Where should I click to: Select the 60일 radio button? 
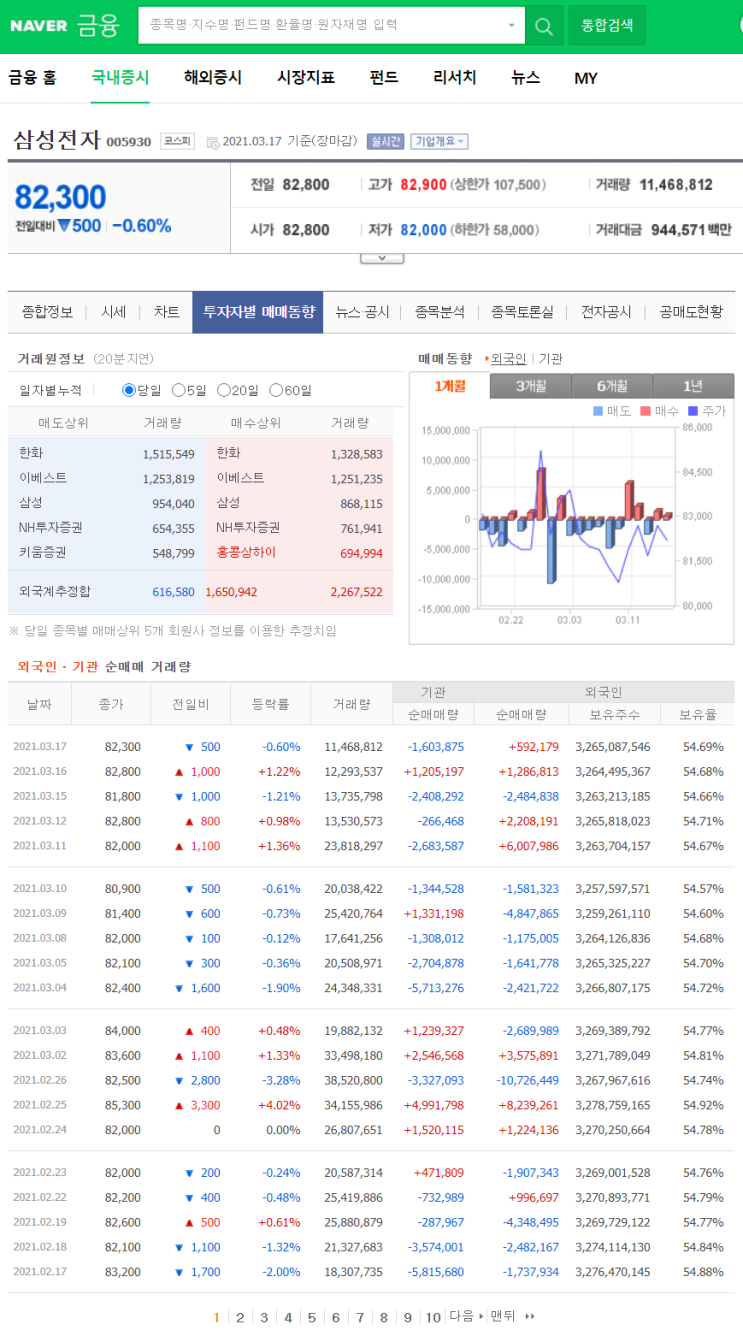277,390
